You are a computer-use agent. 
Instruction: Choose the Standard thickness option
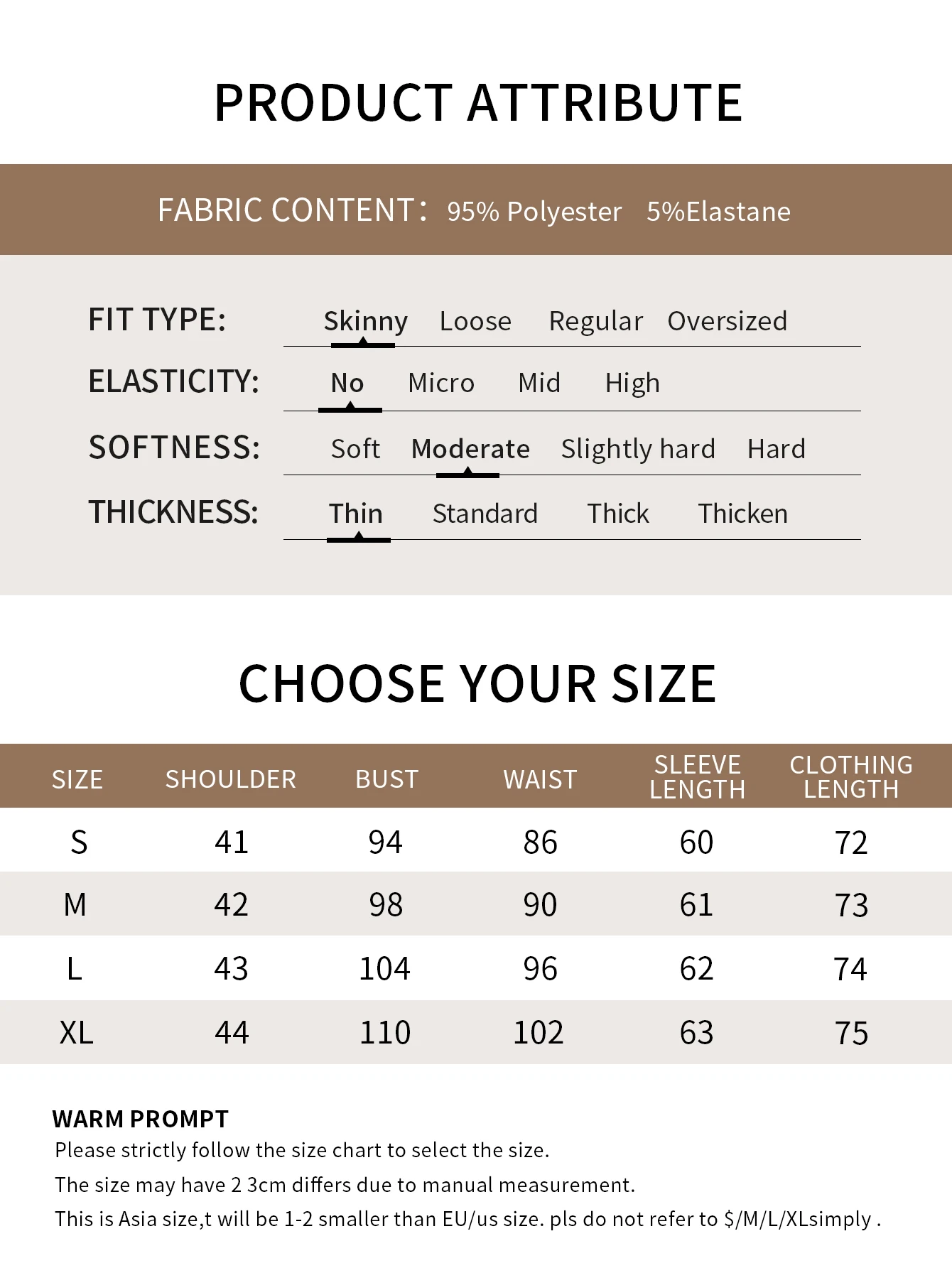(x=485, y=514)
